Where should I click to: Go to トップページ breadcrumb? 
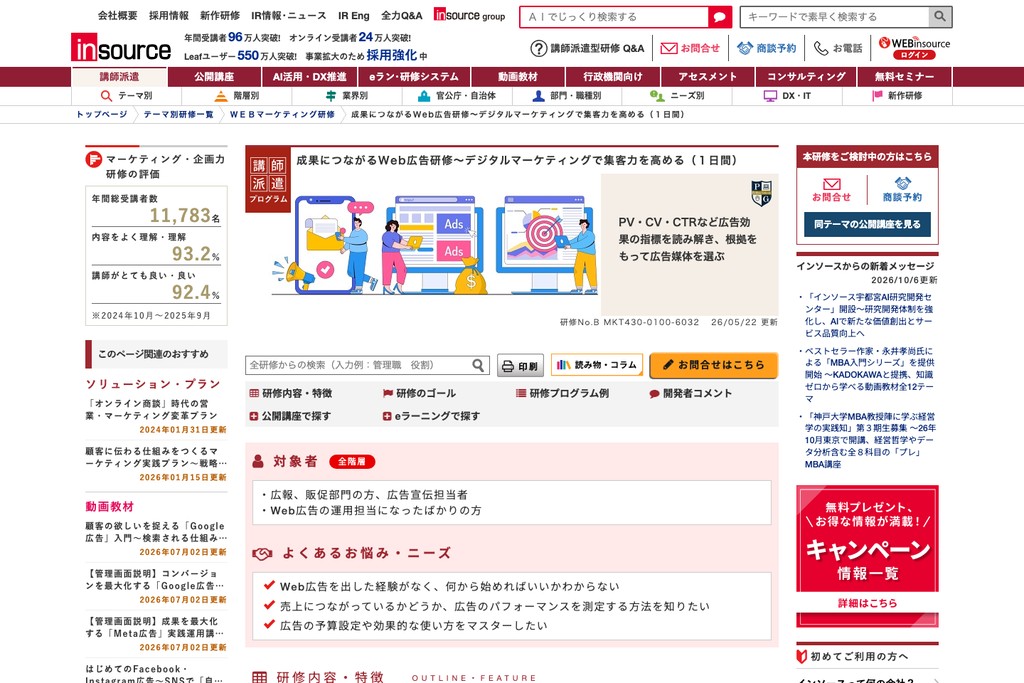click(x=102, y=114)
